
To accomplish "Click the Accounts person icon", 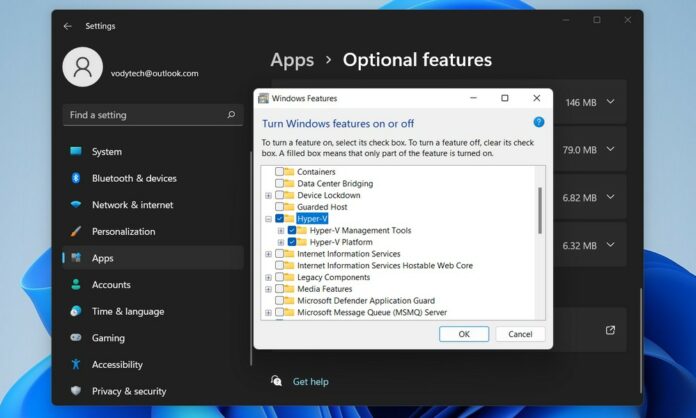I will tap(76, 284).
